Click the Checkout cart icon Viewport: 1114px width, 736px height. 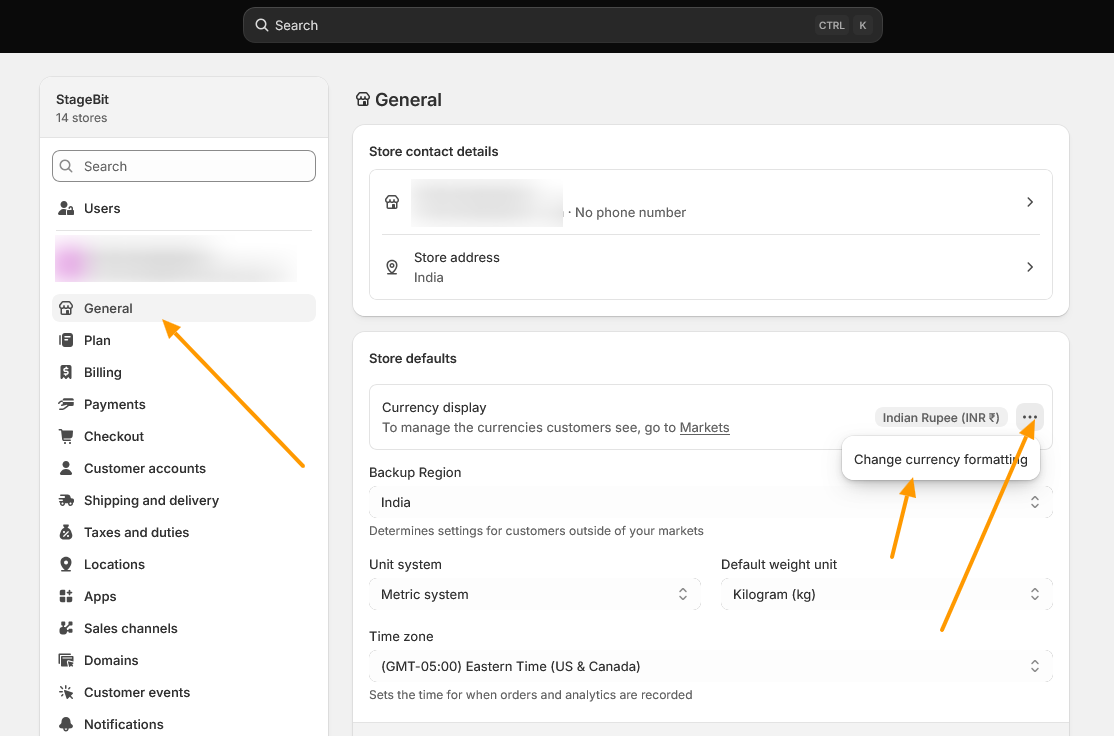[66, 436]
